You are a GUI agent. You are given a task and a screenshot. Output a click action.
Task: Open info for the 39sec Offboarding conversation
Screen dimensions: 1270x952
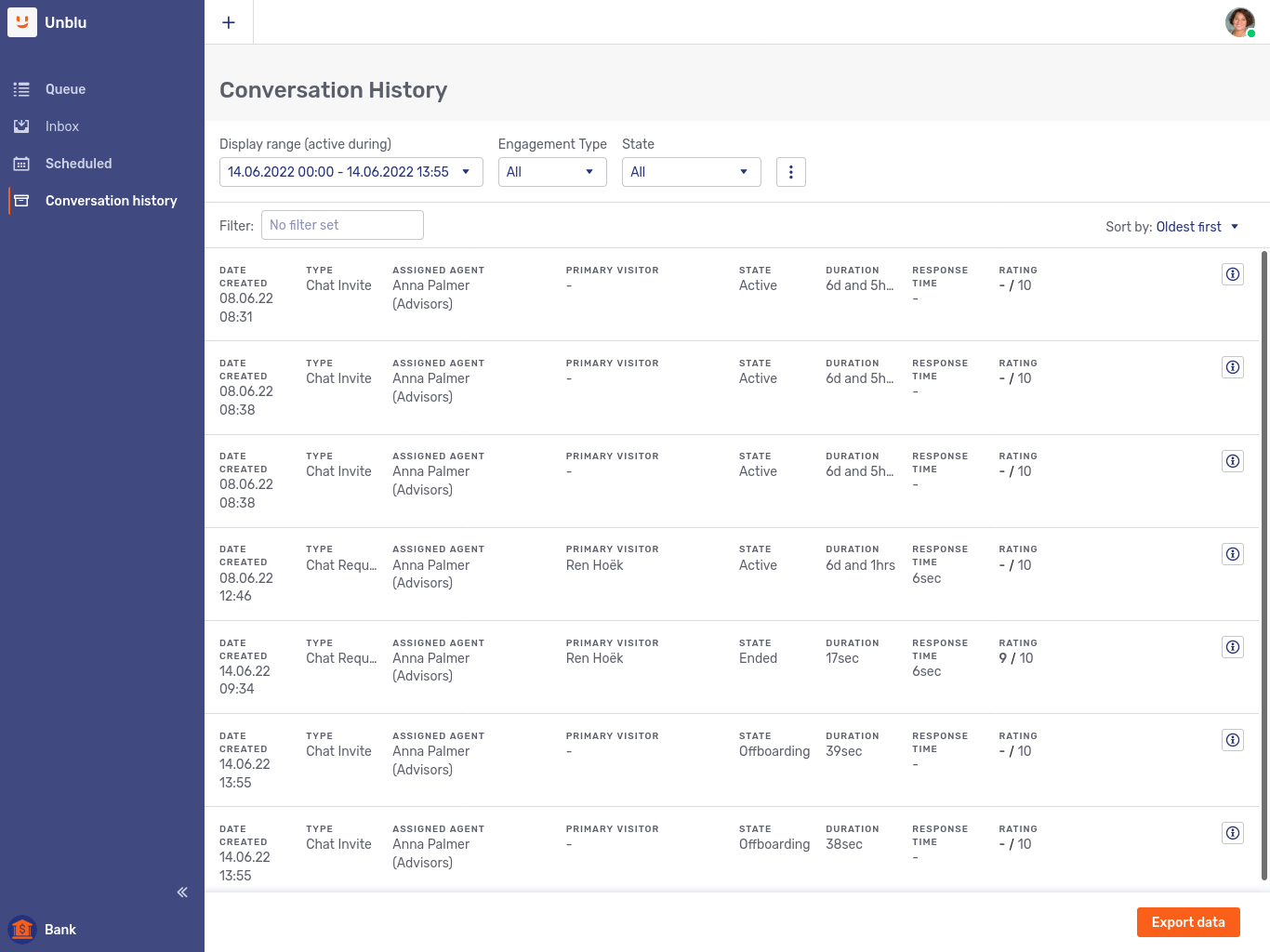(x=1232, y=740)
